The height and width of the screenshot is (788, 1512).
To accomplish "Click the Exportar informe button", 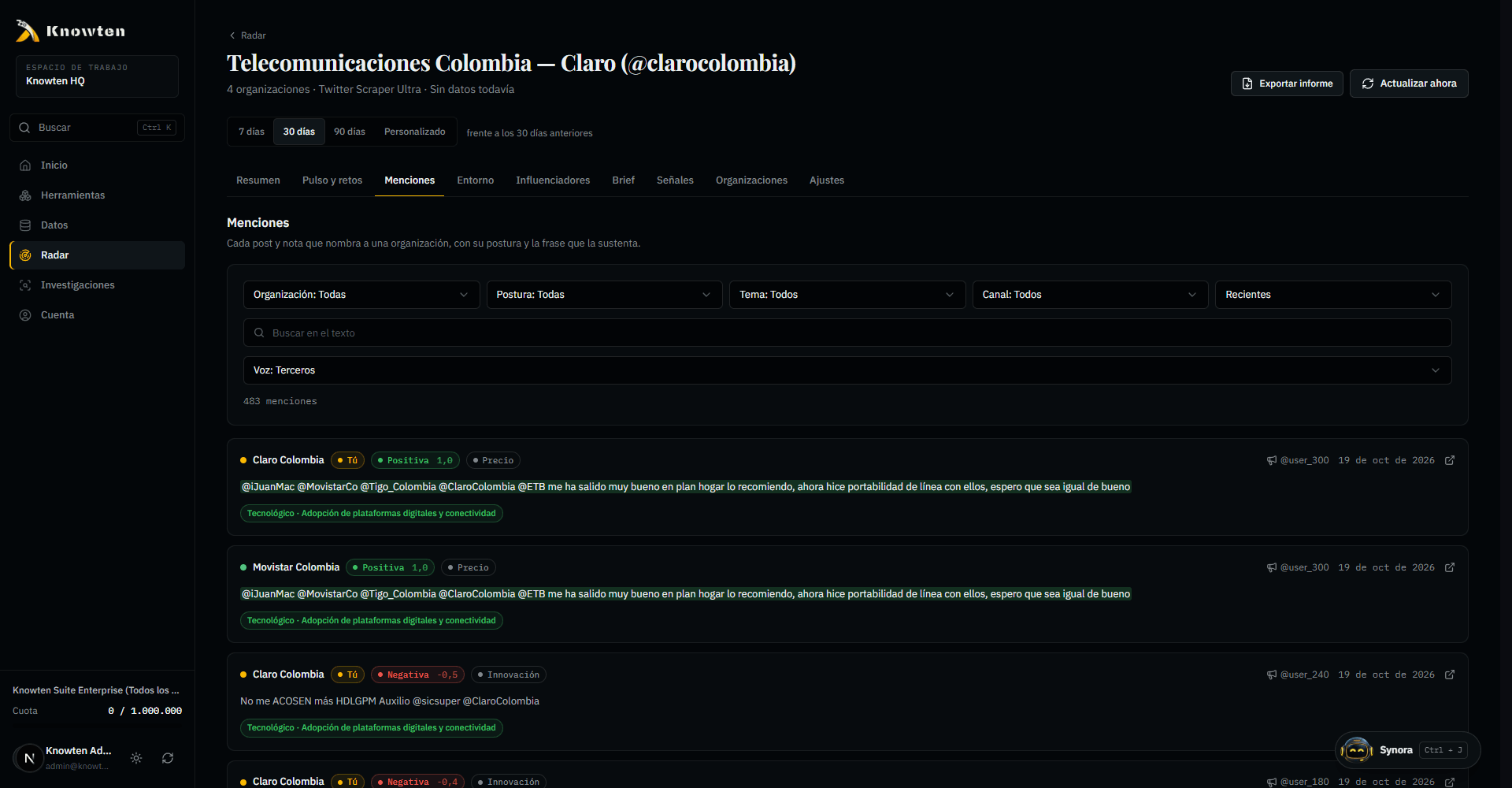I will [1287, 84].
